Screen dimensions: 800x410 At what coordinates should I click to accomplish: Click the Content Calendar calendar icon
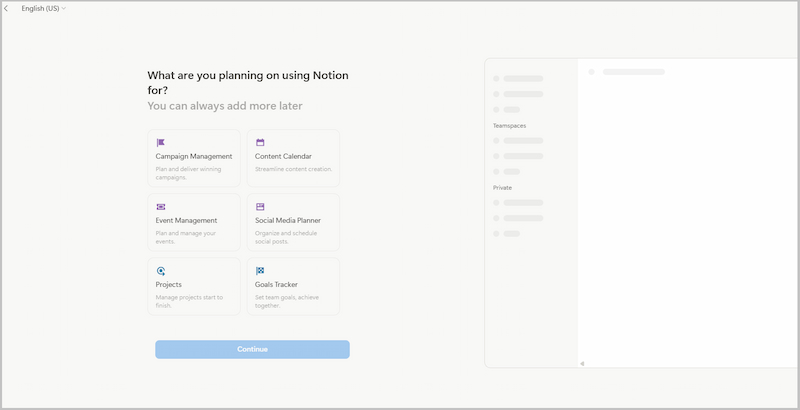(260, 143)
